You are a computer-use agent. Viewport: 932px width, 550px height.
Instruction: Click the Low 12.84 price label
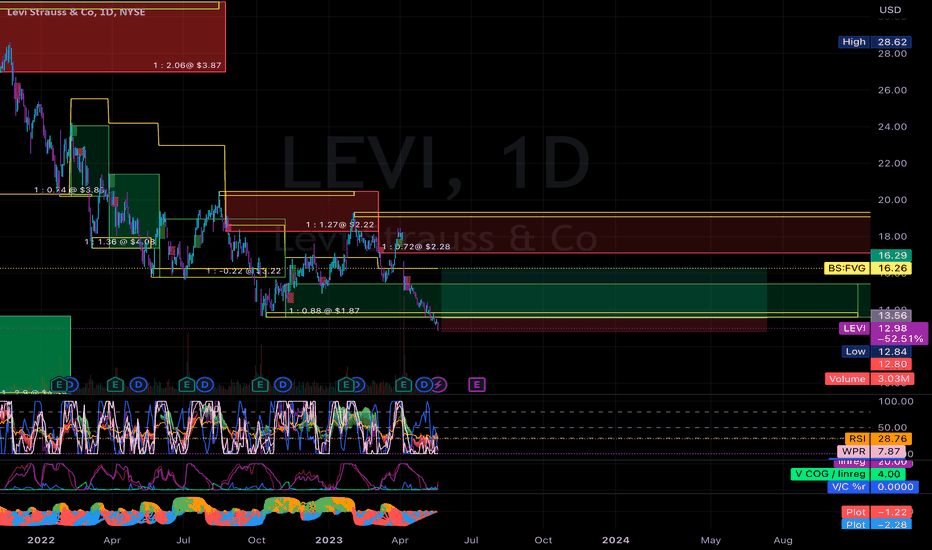877,351
